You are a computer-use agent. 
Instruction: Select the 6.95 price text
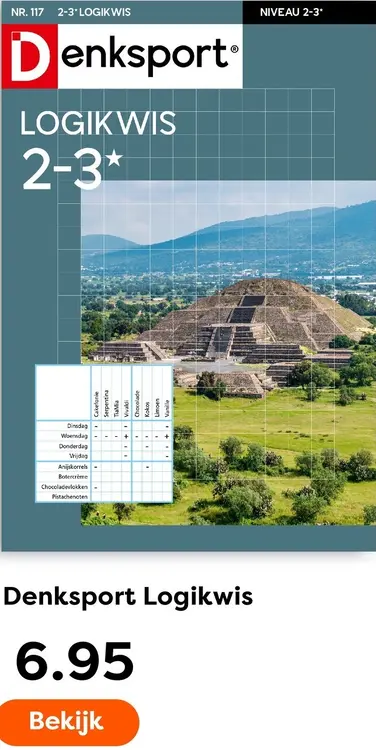coord(75,662)
